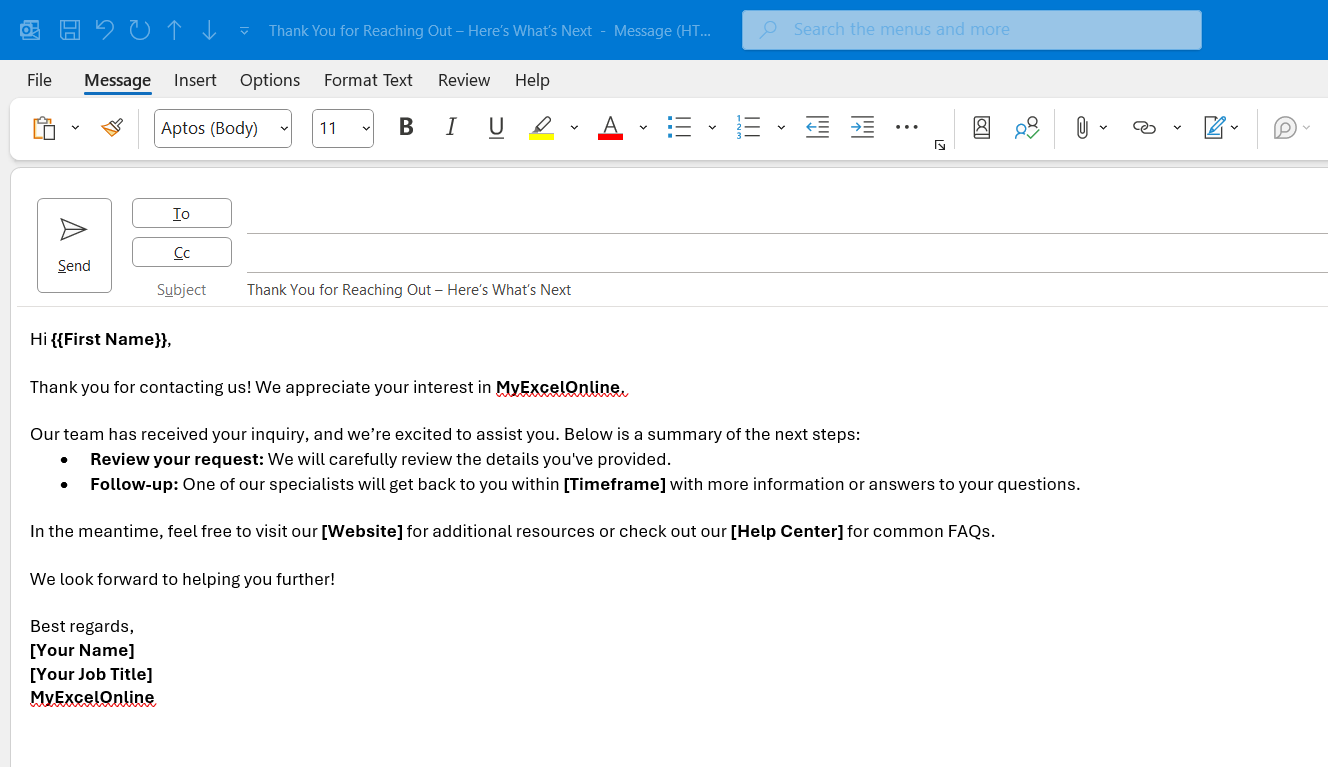The height and width of the screenshot is (767, 1328).
Task: Click the Send button
Action: click(x=74, y=245)
